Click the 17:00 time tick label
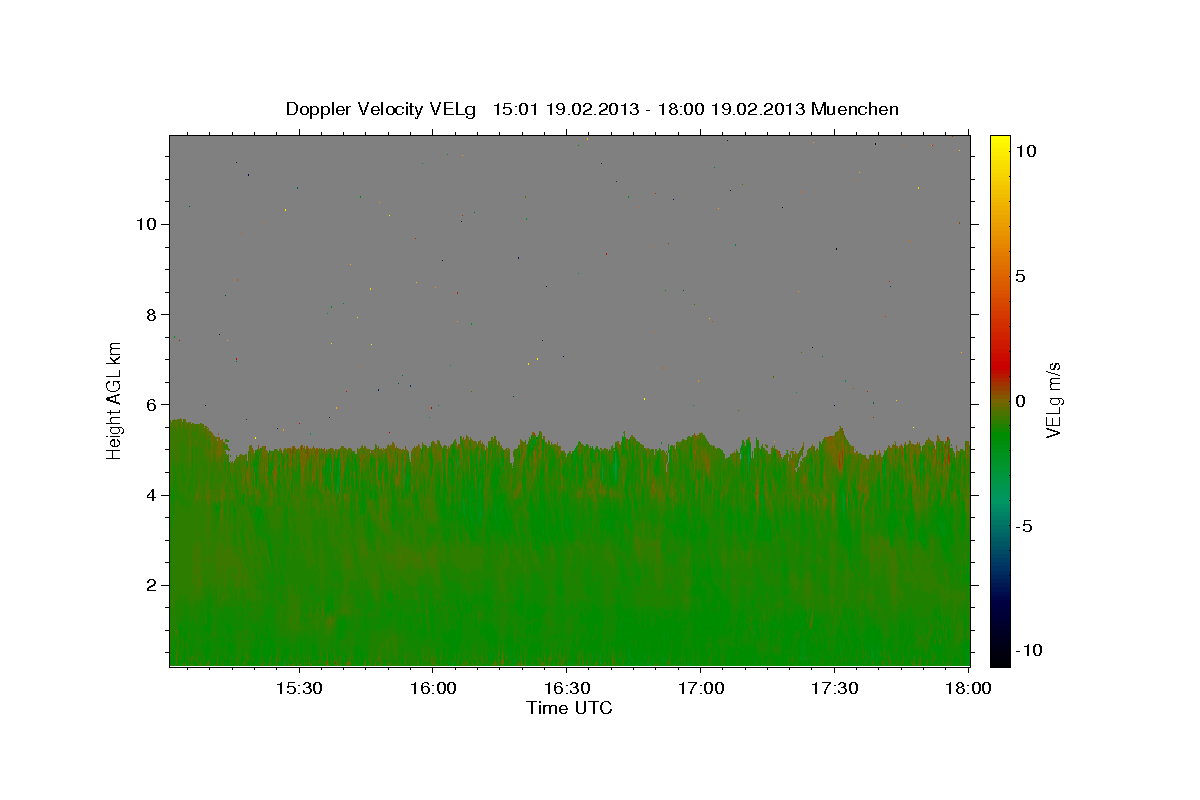 [x=701, y=689]
